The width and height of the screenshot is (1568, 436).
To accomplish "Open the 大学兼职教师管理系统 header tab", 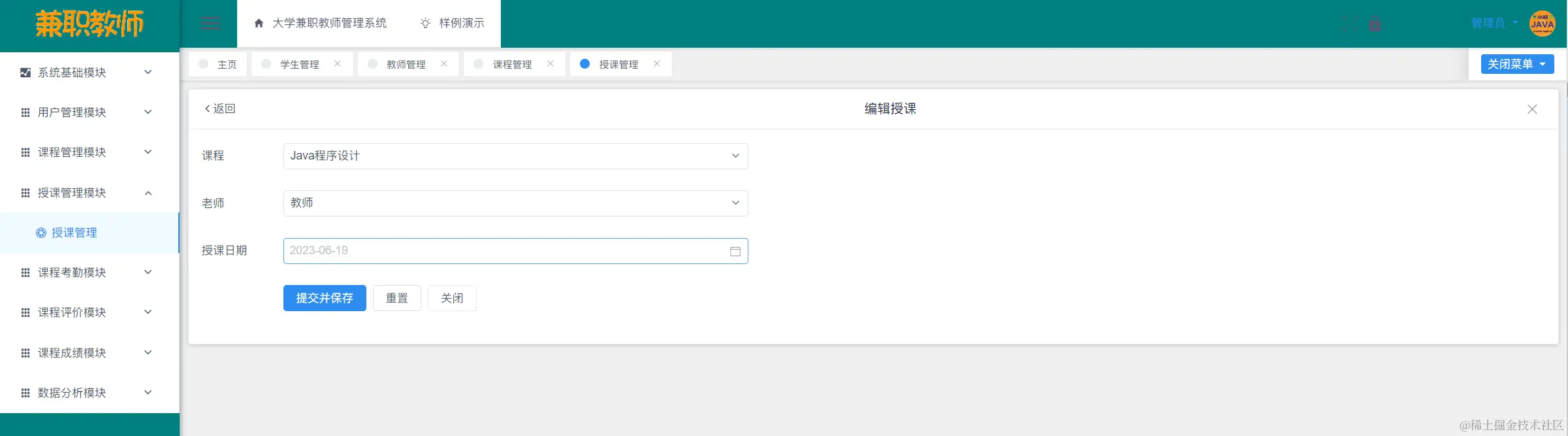I will pos(320,24).
